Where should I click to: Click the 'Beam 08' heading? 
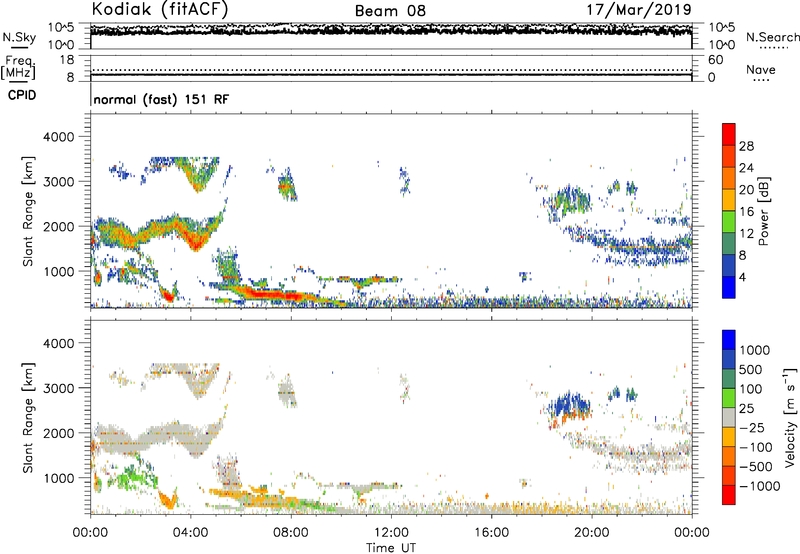(x=390, y=11)
